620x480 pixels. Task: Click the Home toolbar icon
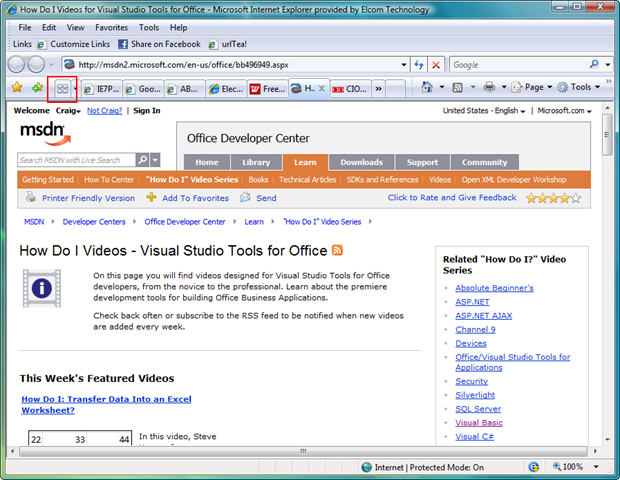coord(427,88)
